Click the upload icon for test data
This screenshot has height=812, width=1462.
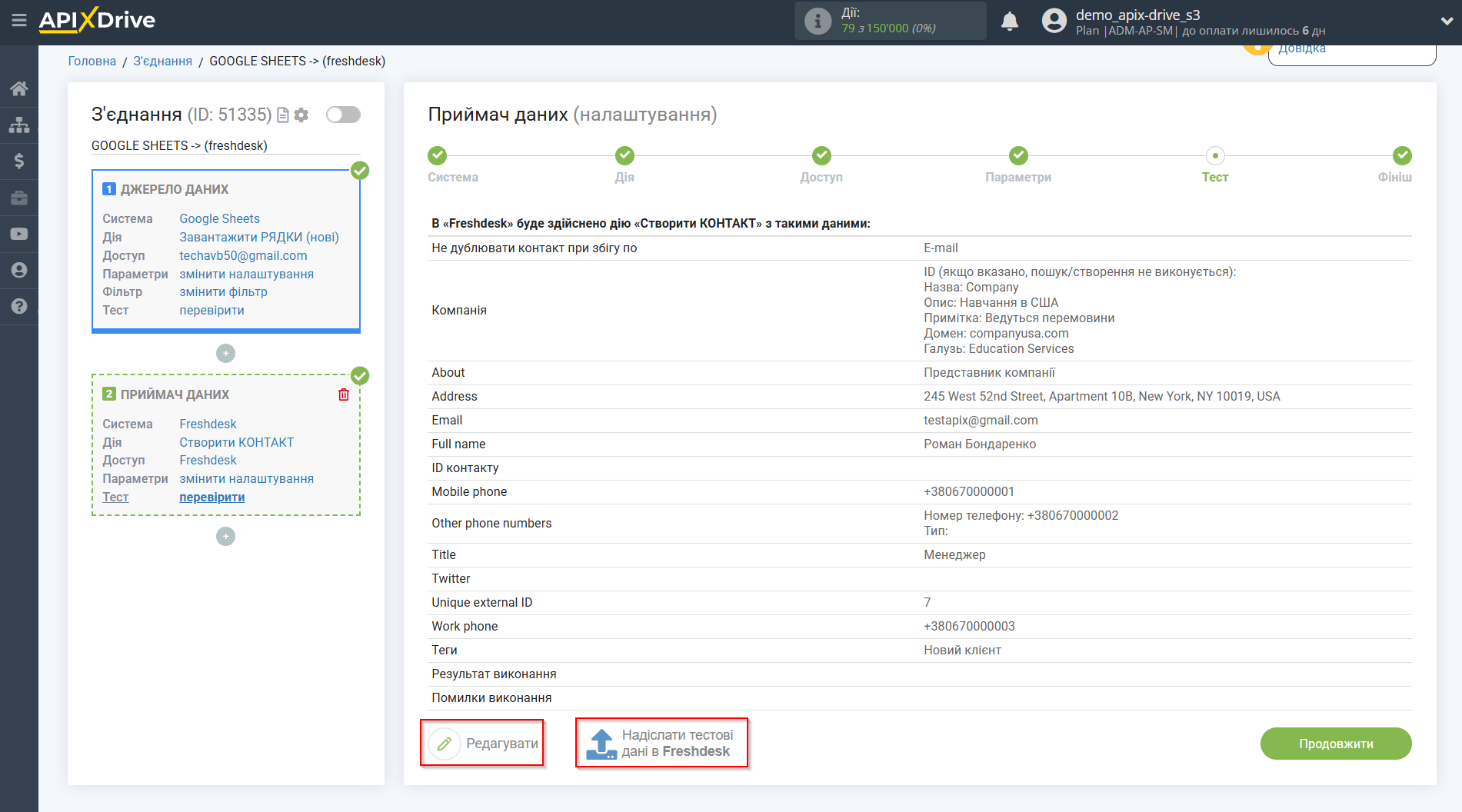tap(601, 744)
